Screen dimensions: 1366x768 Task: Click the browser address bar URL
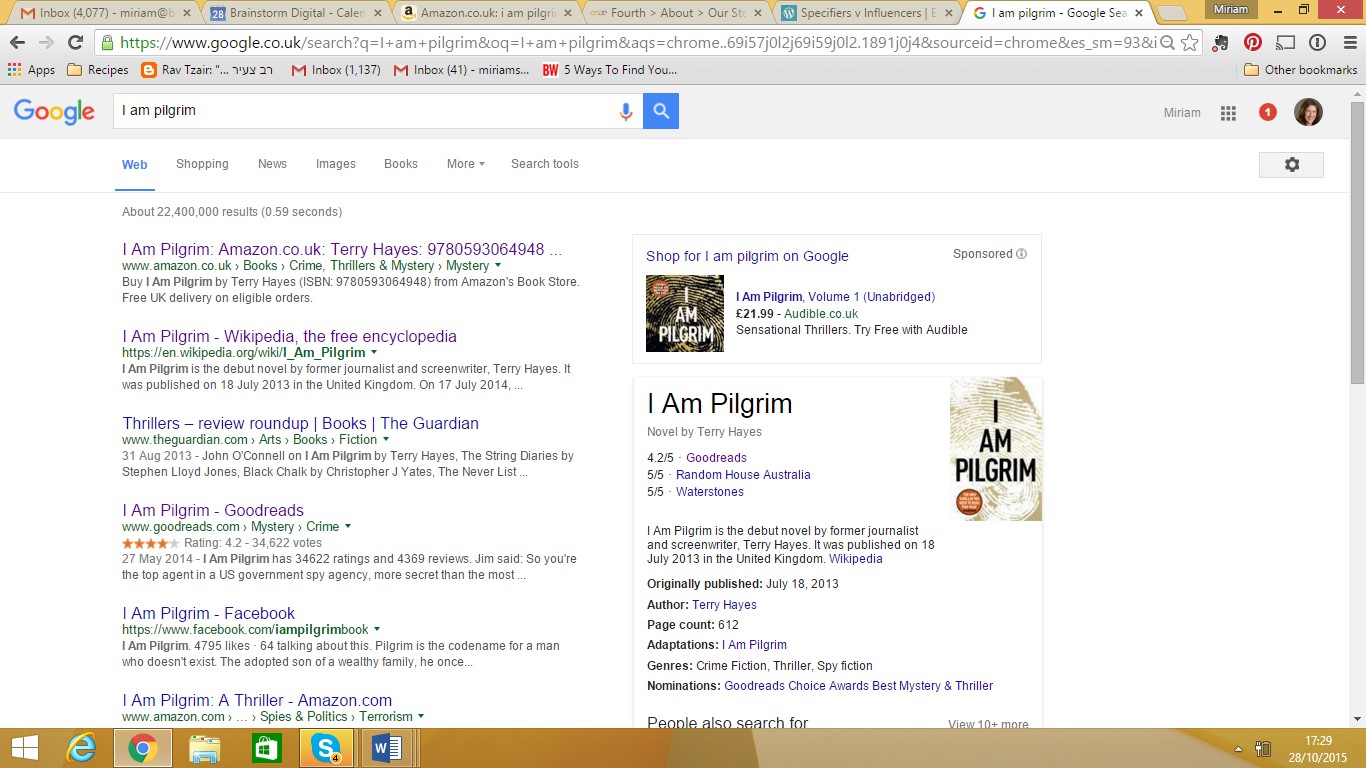(x=637, y=43)
